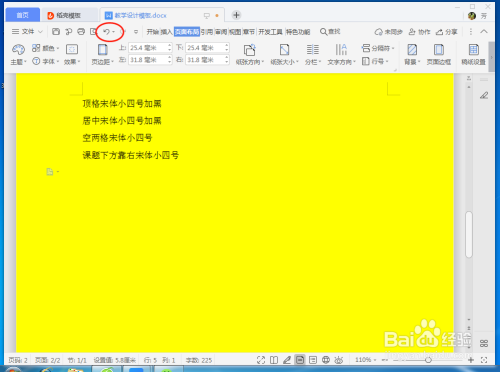Click the Share (分享) icon
Image resolution: width=500 pixels, height=372 pixels.
click(440, 32)
